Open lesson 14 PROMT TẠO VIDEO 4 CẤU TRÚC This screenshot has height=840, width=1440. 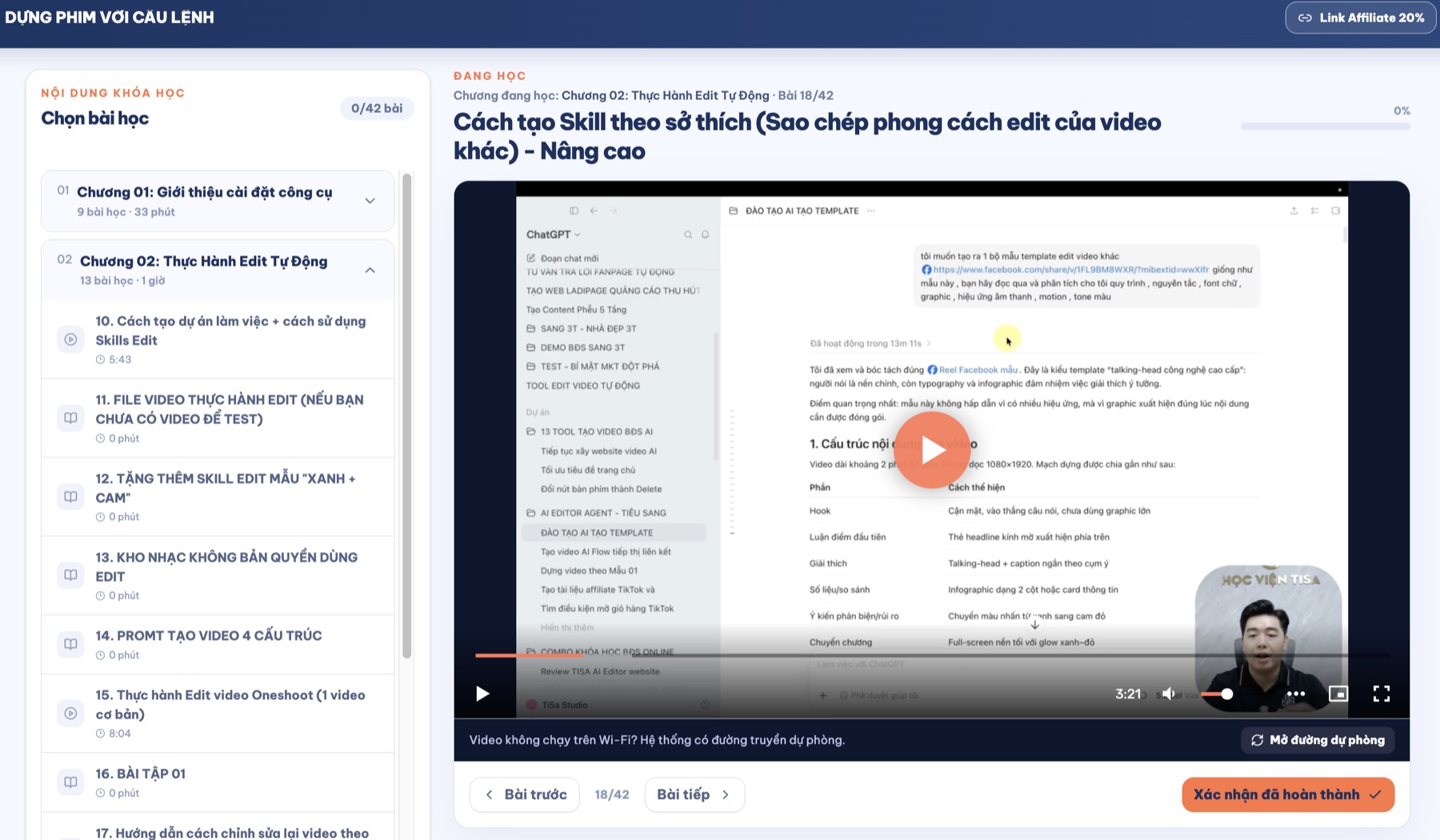218,644
